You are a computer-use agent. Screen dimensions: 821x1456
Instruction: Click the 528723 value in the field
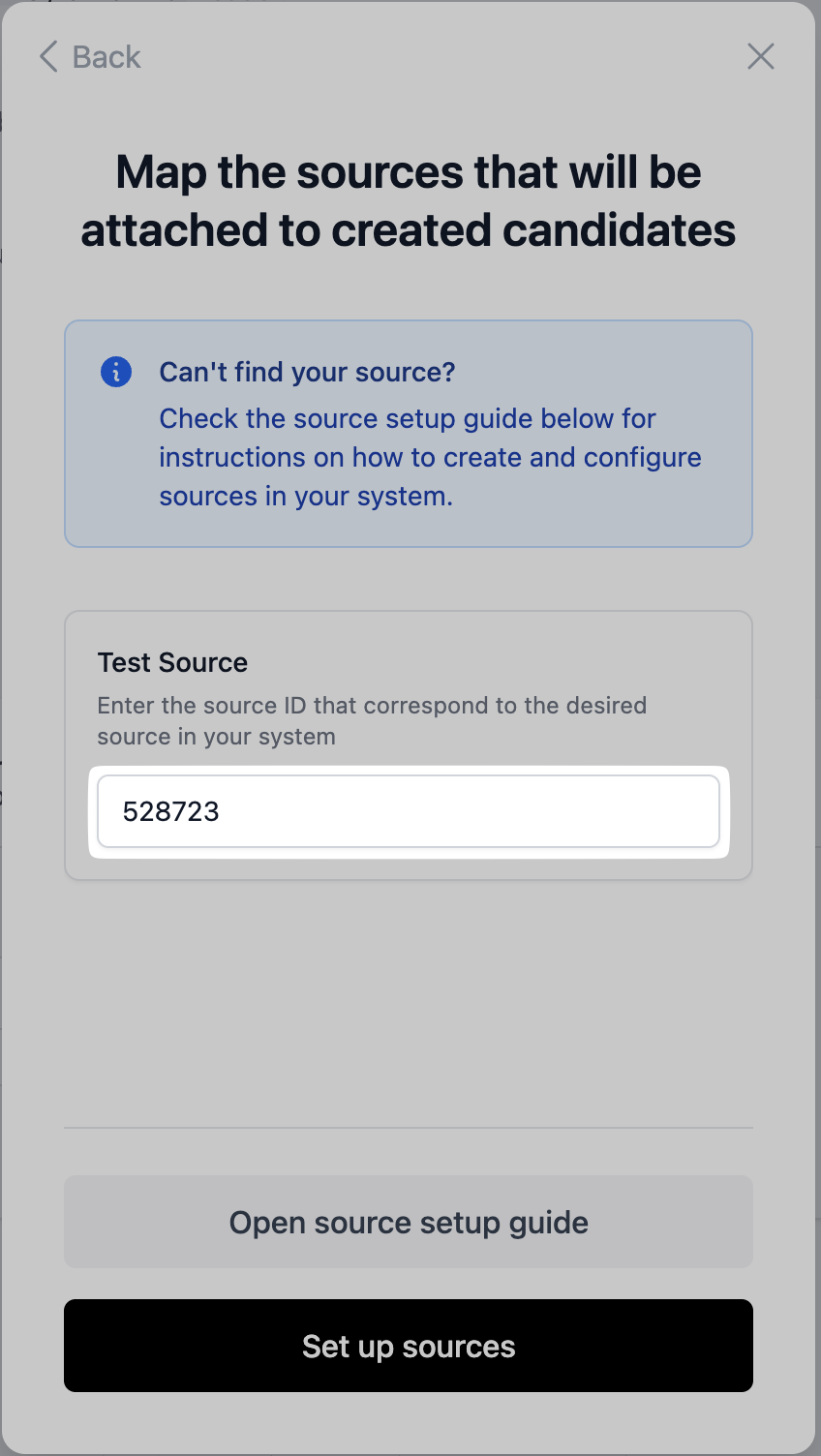[x=171, y=811]
